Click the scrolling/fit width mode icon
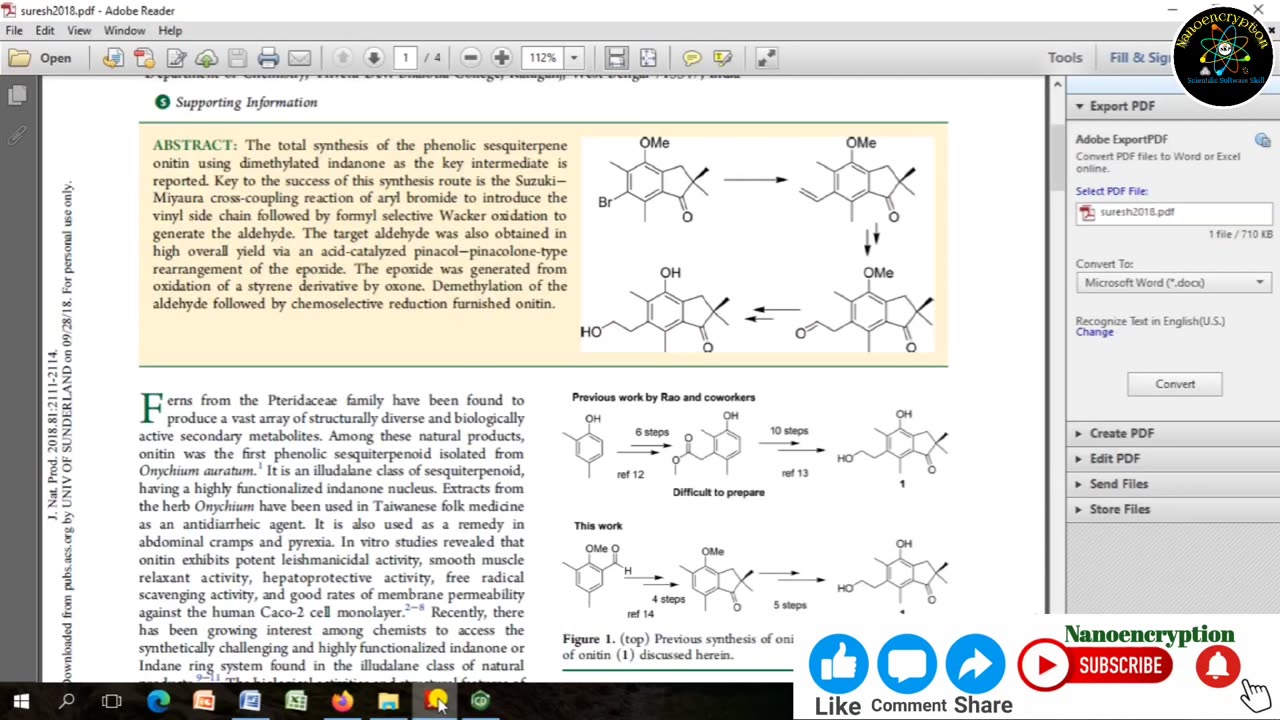The width and height of the screenshot is (1280, 720). click(x=616, y=58)
